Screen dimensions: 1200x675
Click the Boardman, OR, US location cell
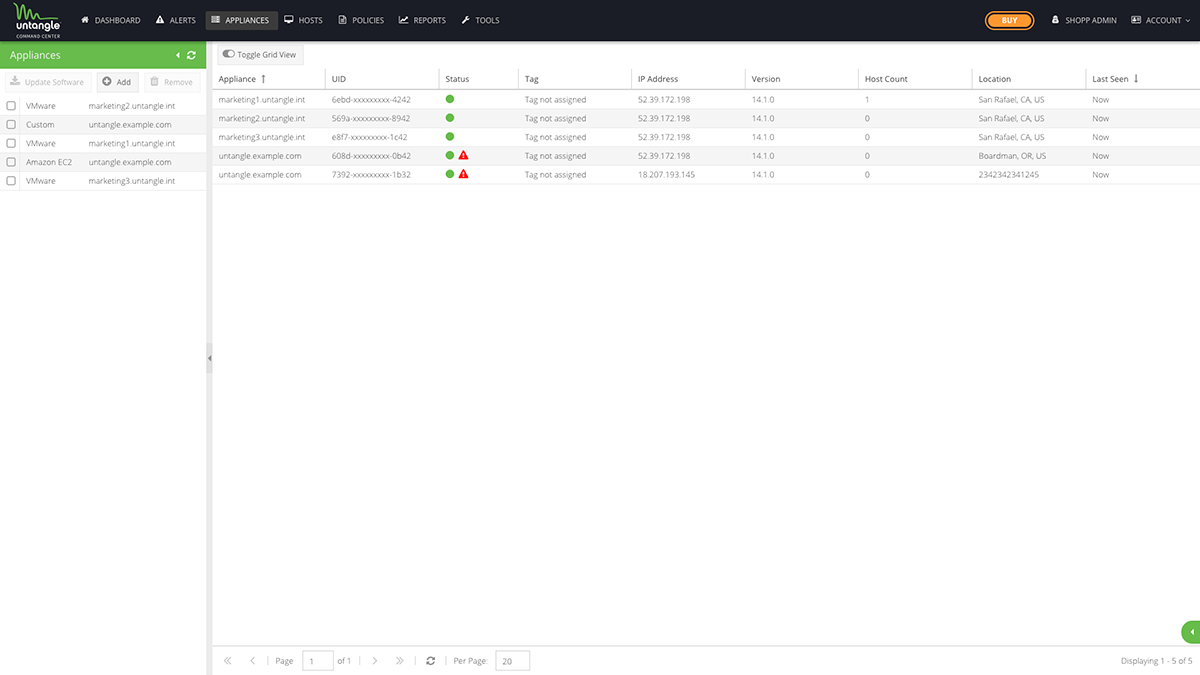click(x=1012, y=156)
